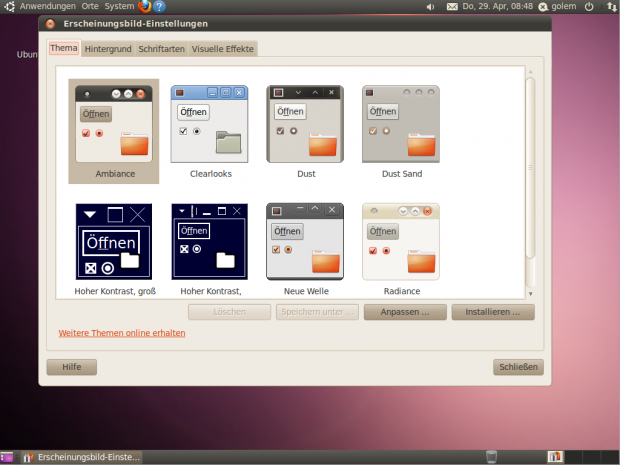Select the Ambiance theme thumbnail

[x=113, y=131]
